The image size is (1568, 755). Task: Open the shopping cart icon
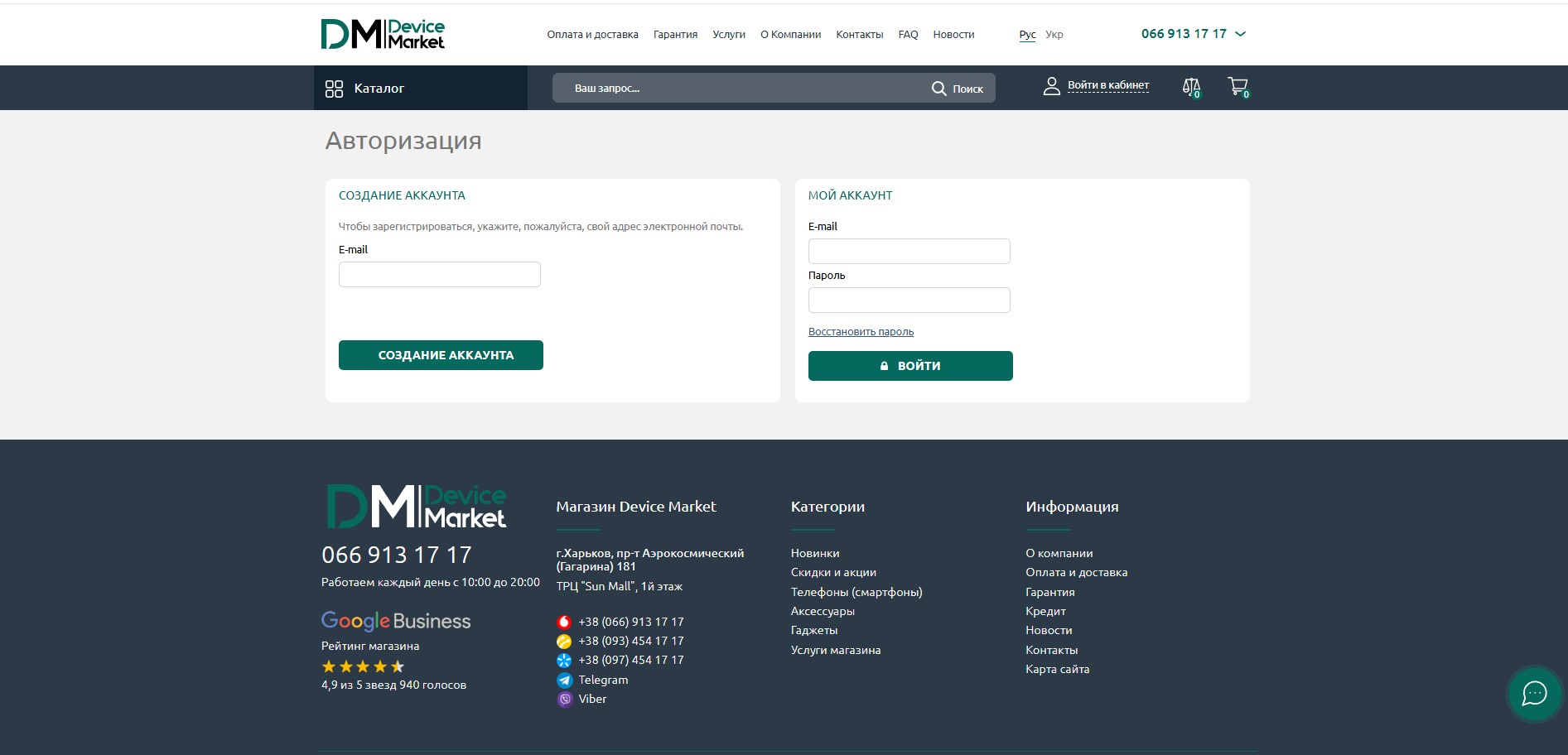(1238, 87)
